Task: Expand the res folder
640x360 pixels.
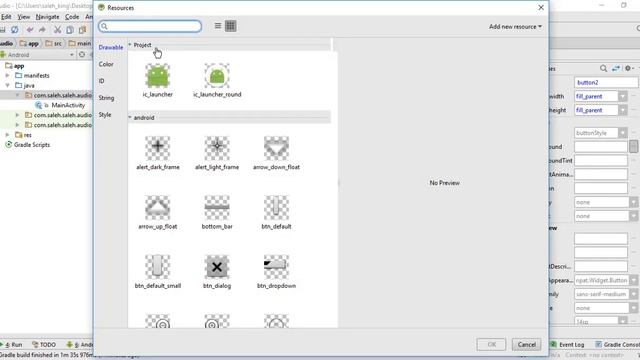Action: click(x=7, y=135)
